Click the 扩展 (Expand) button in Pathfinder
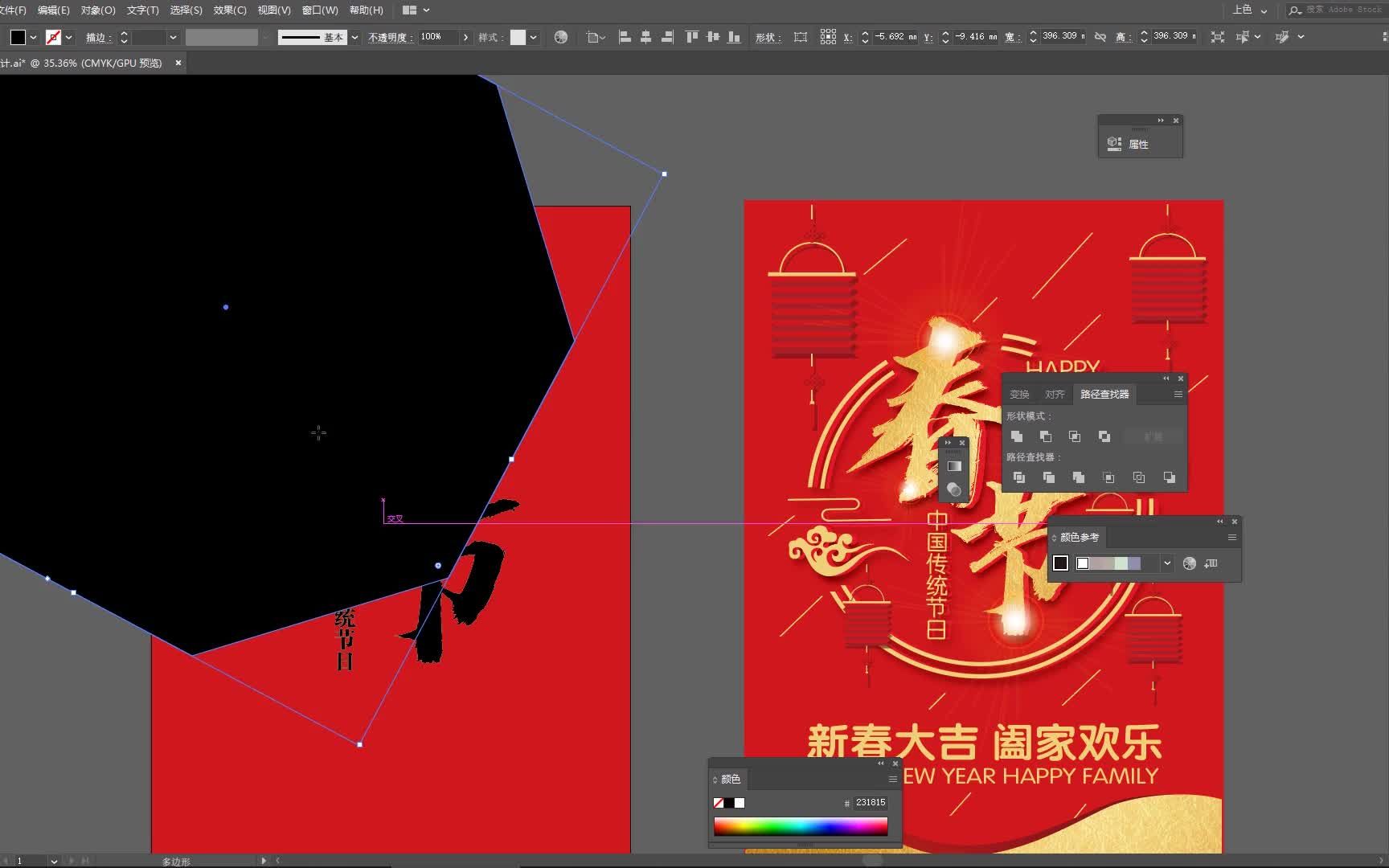The width and height of the screenshot is (1389, 868). pos(1154,436)
